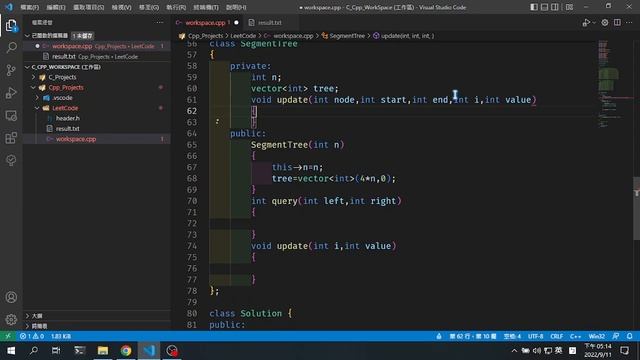Screen dimensions: 640x360
Task: Collapse the Cpp_Projects folder
Action: [66, 87]
